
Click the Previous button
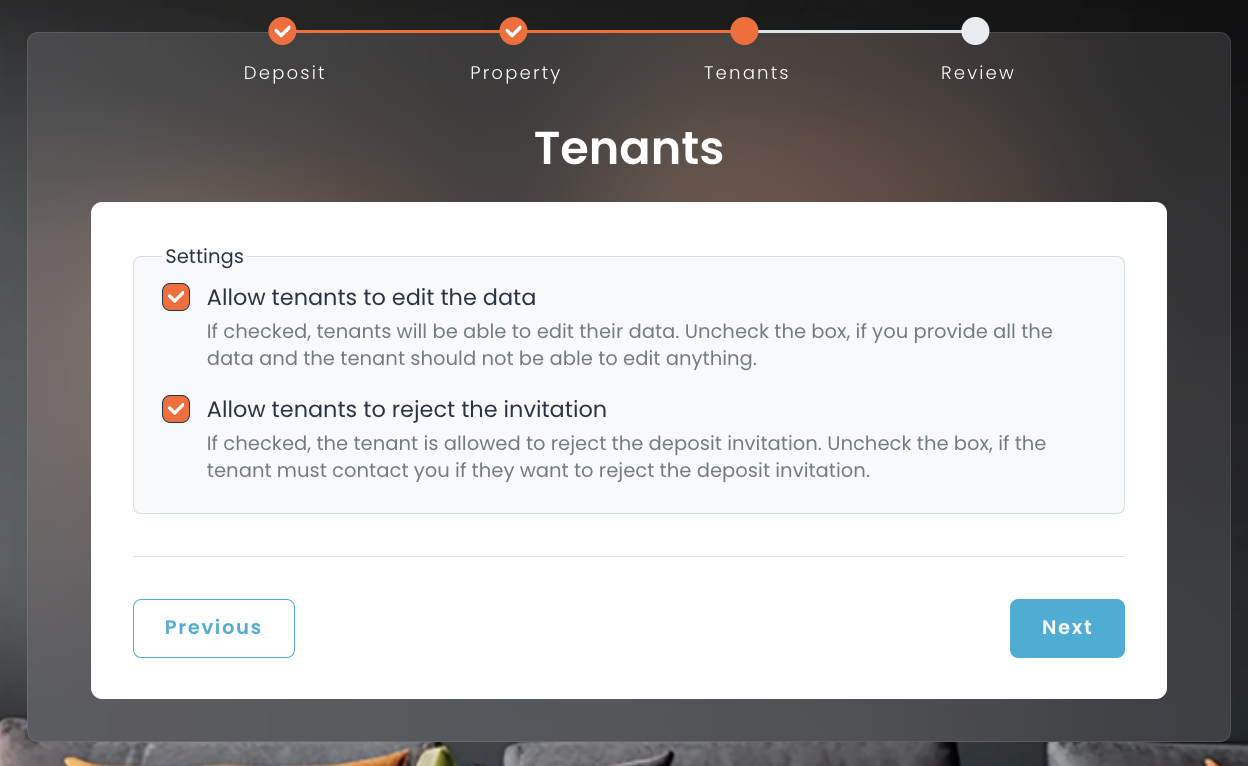point(213,628)
